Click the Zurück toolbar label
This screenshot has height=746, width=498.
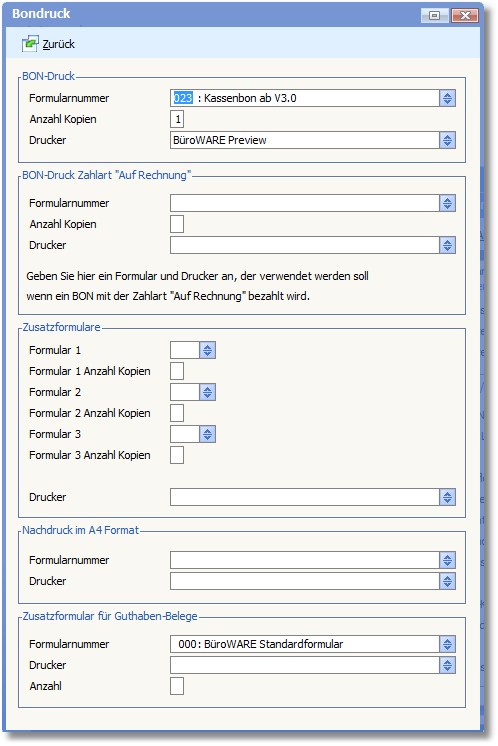(59, 44)
